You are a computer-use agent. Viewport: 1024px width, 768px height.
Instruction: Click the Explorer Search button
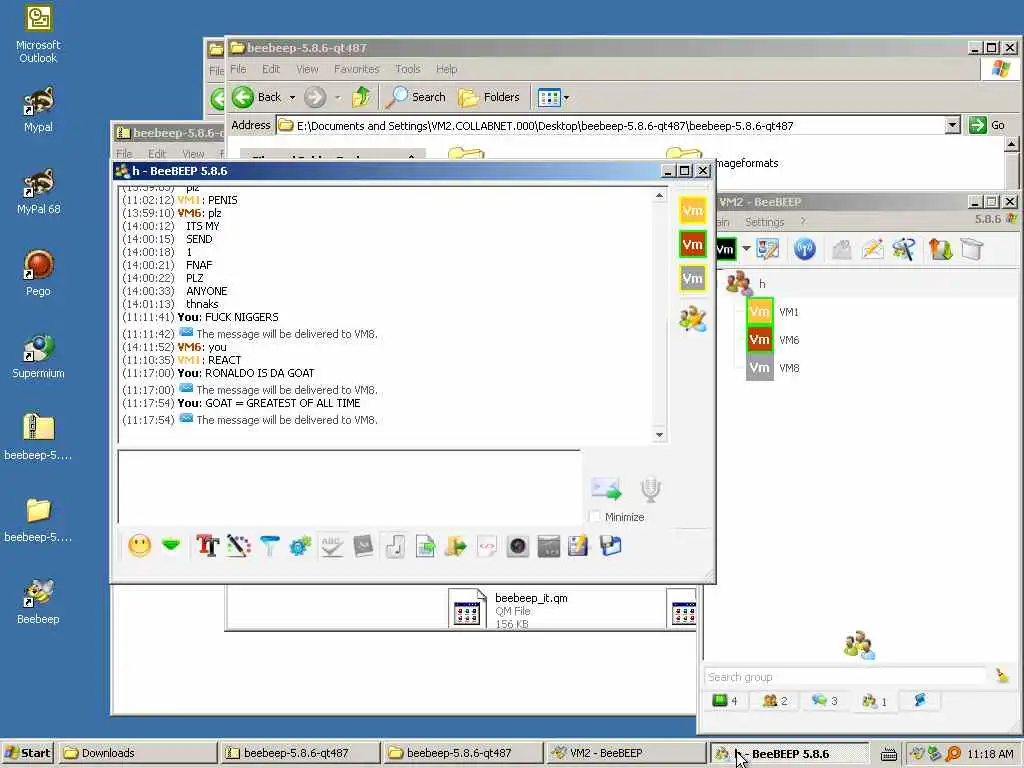[416, 97]
